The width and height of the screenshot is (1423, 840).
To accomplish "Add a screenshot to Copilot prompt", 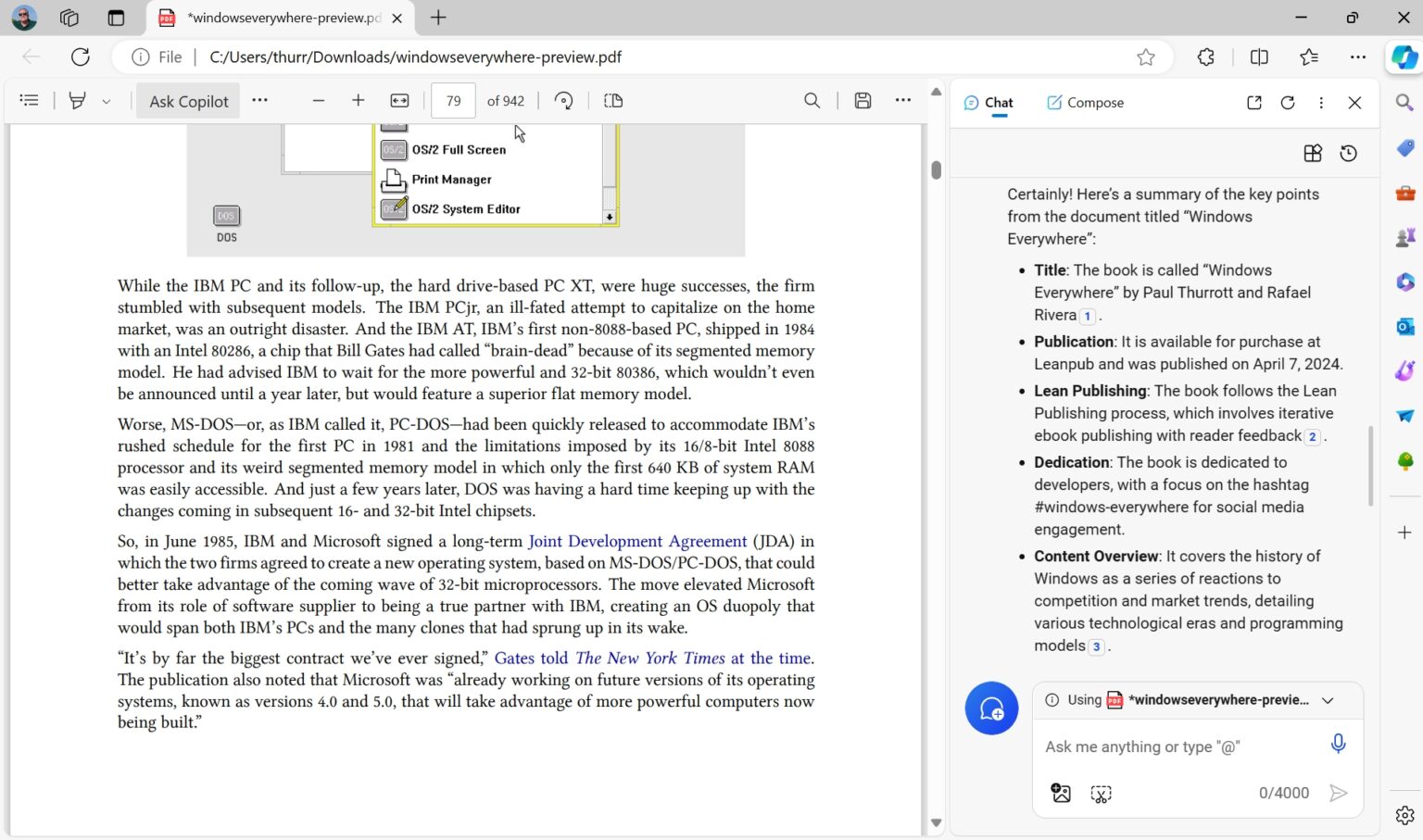I will pos(1101,794).
